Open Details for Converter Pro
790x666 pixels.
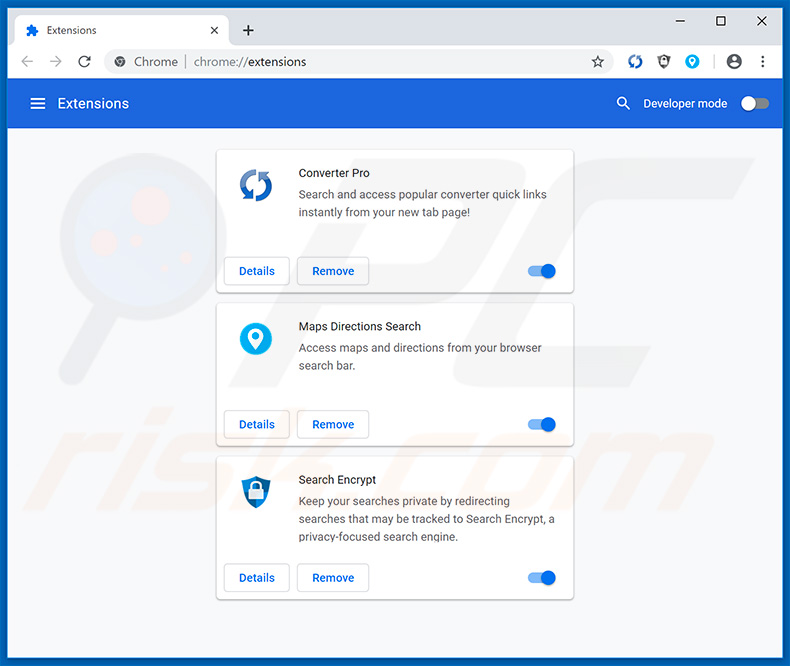click(x=257, y=271)
